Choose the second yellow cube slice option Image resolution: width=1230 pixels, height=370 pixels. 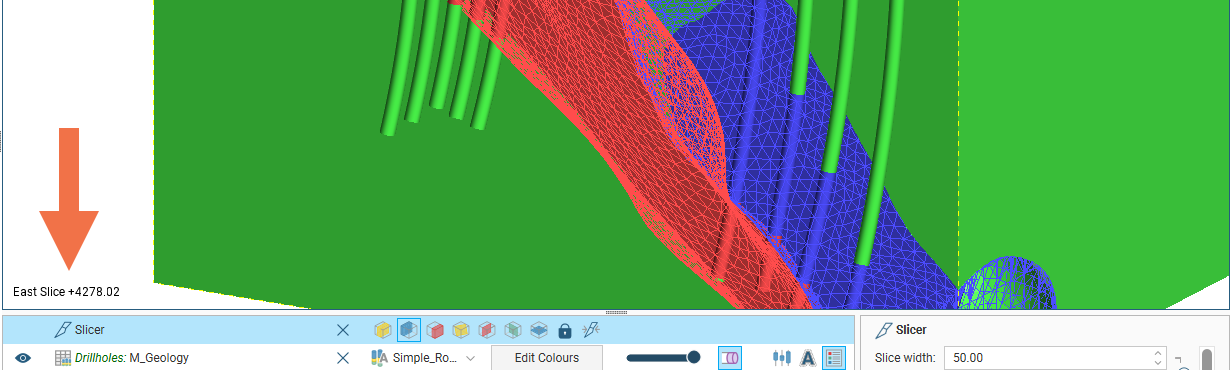click(460, 330)
